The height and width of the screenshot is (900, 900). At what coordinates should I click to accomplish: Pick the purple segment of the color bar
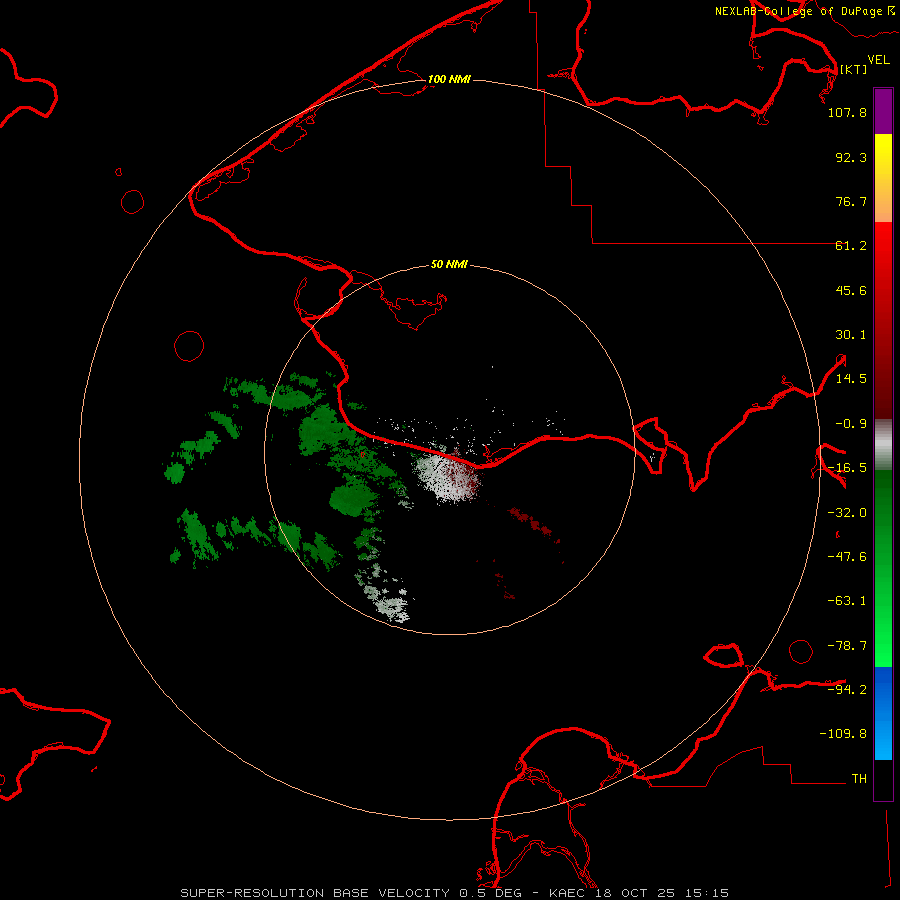click(883, 111)
